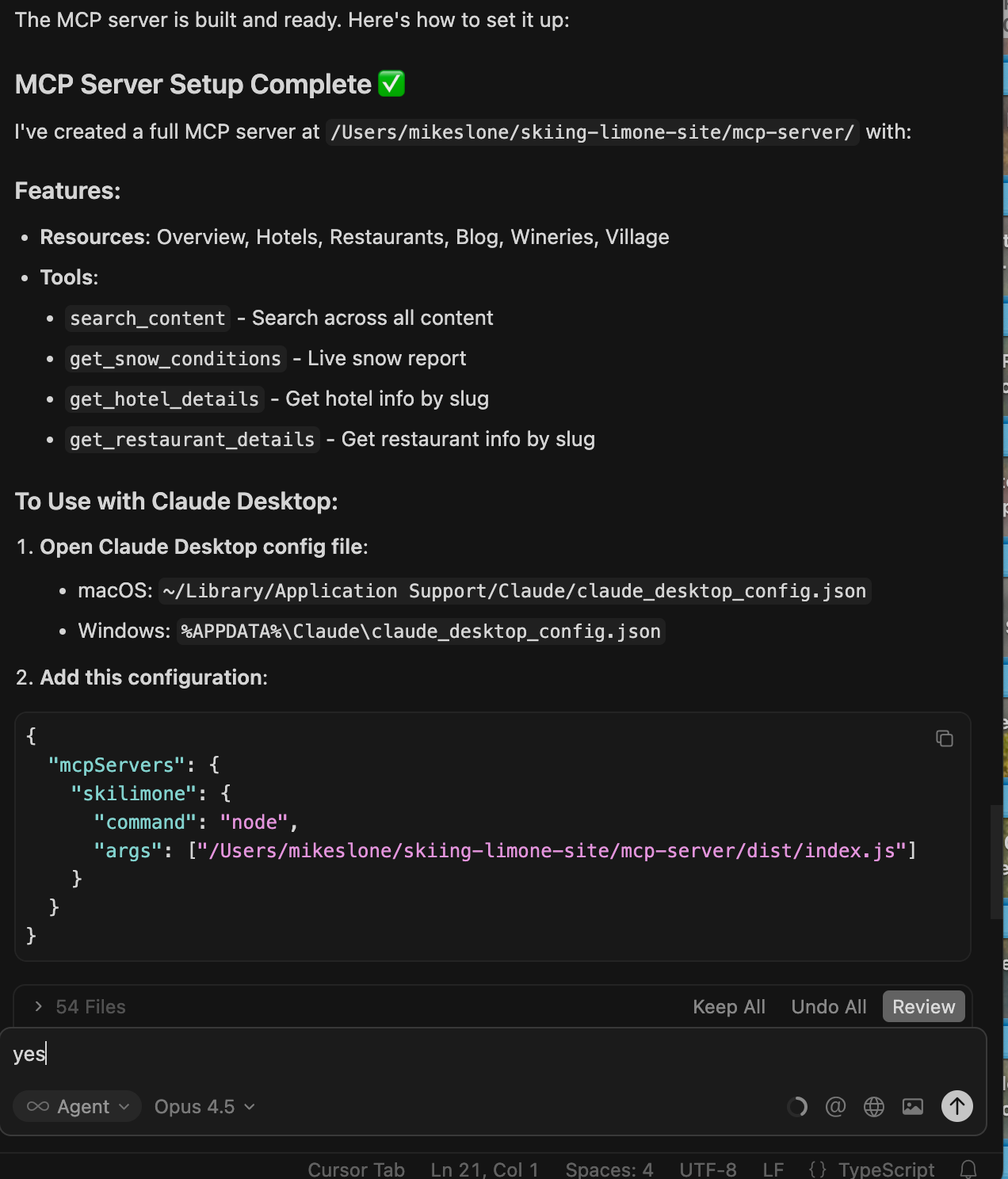This screenshot has height=1179, width=1008.
Task: Click the MCP Server Setup Complete heading
Action: [x=210, y=84]
